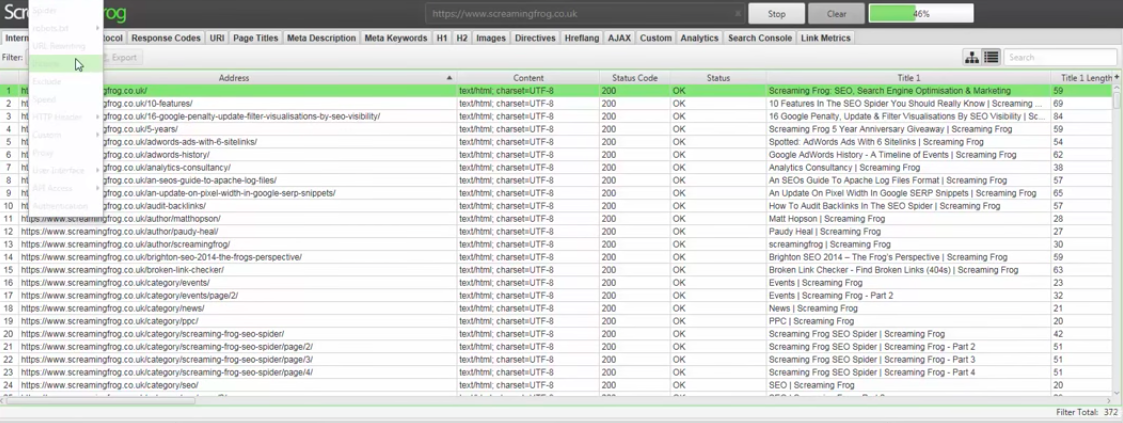Expand the User Interface submenu
Viewport: 1123px width, 423px height.
pos(65,170)
